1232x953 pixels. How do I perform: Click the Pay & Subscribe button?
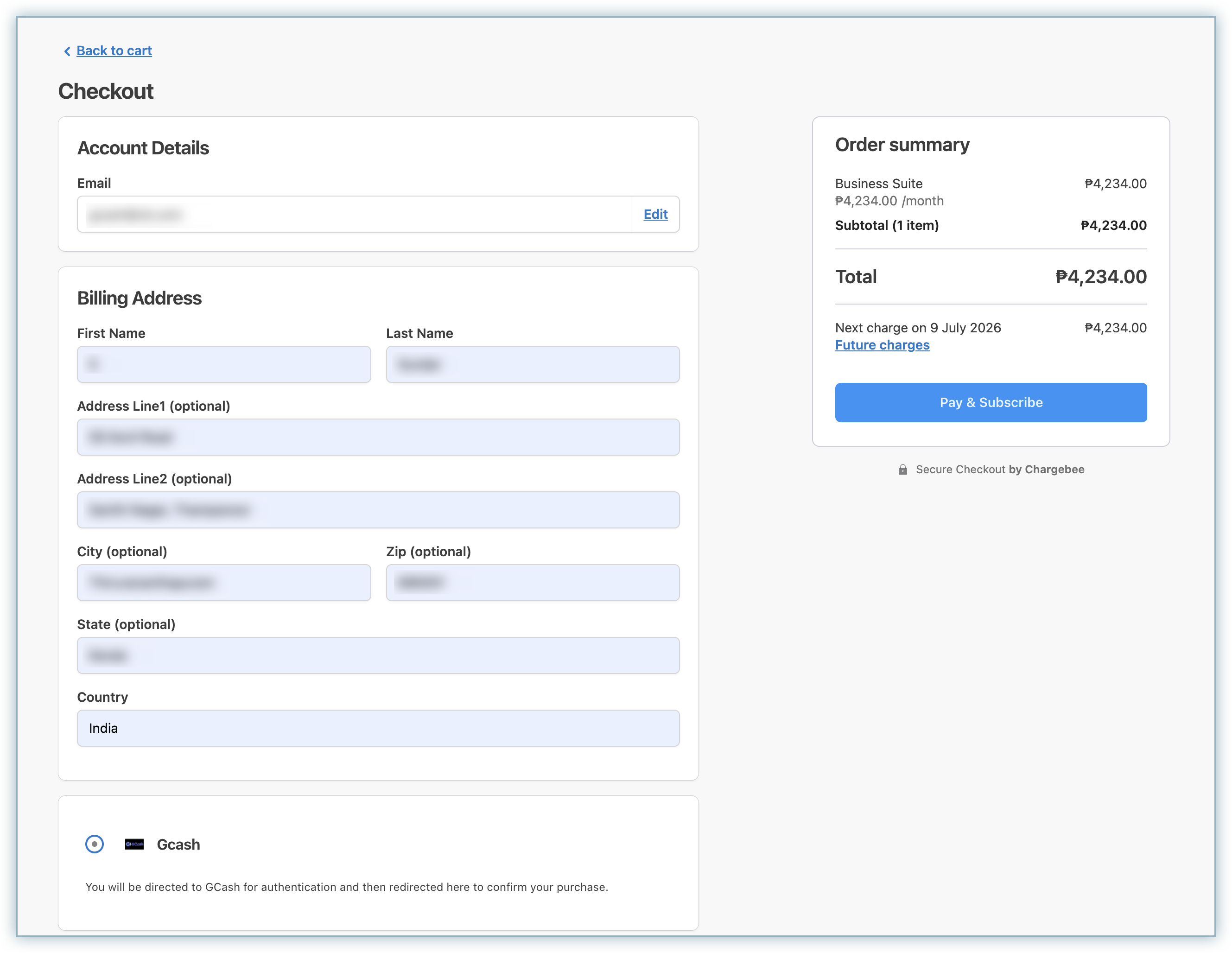991,403
